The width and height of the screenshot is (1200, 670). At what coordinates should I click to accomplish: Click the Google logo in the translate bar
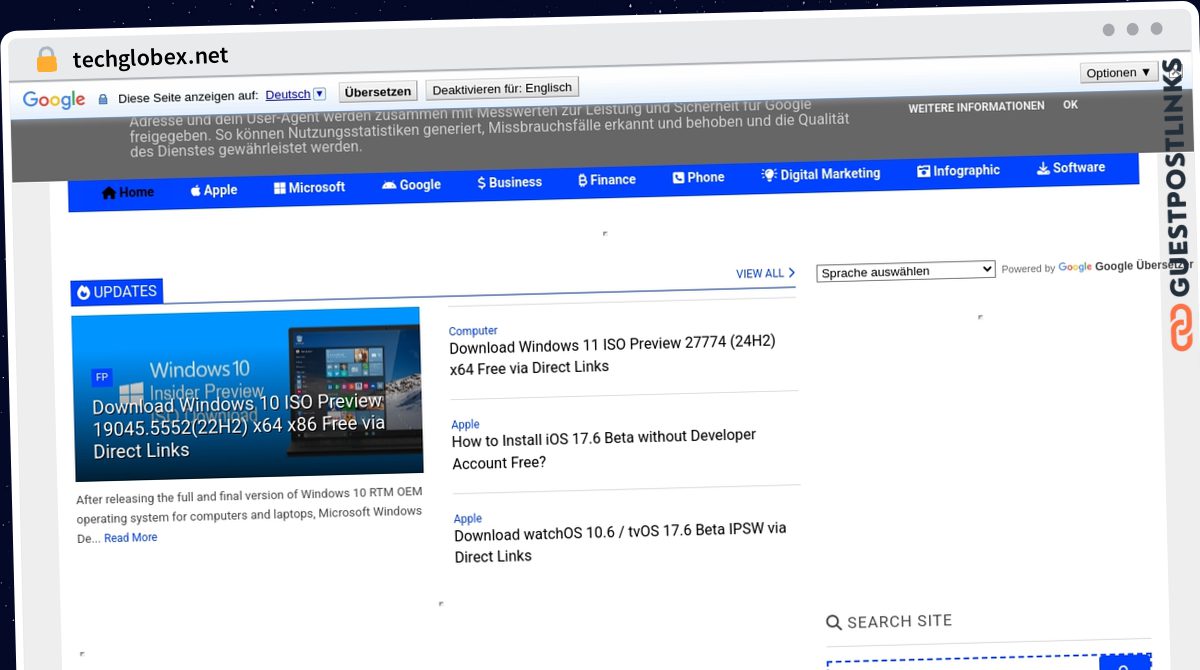click(x=54, y=99)
